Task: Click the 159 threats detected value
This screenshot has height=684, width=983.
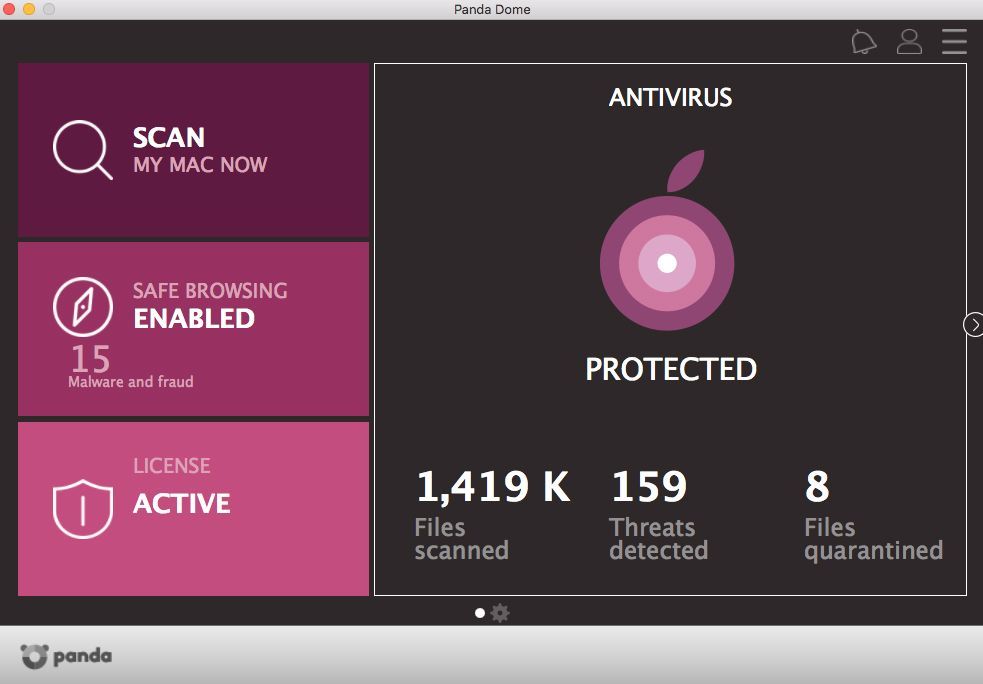Action: click(649, 486)
